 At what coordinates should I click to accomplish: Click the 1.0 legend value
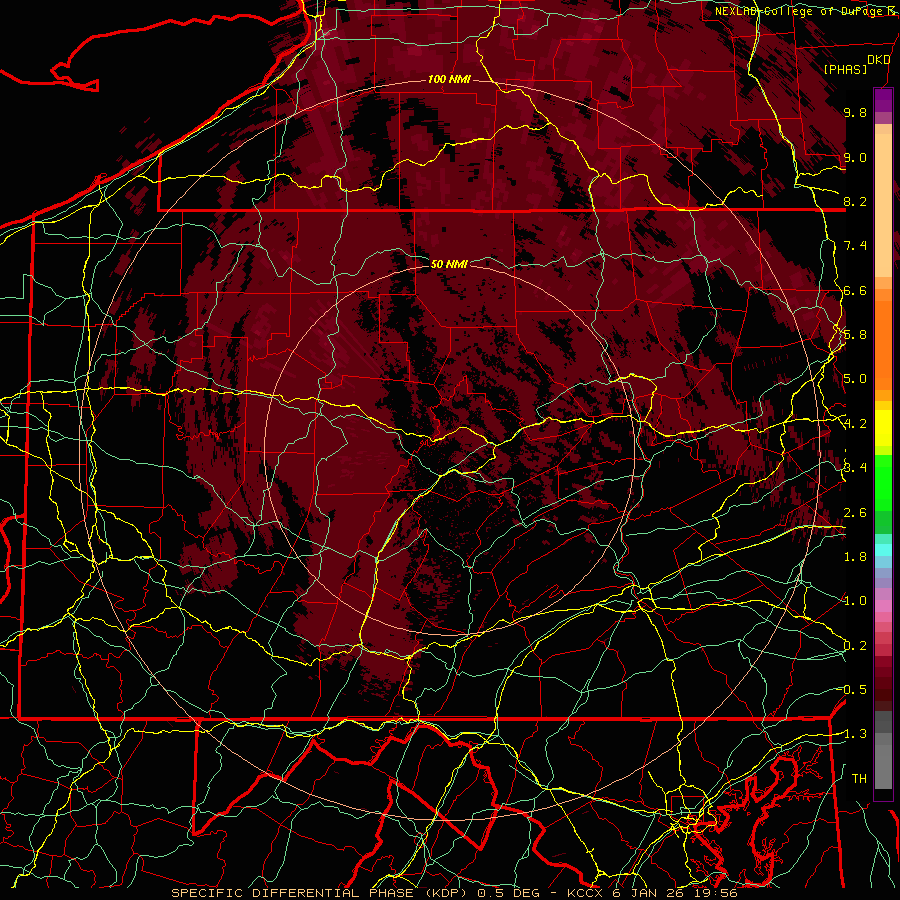pos(855,601)
